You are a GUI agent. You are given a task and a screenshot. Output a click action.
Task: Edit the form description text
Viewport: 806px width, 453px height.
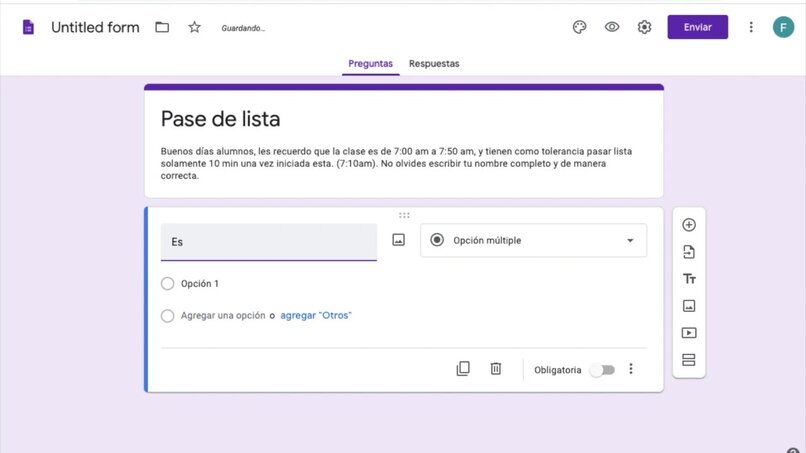point(396,164)
